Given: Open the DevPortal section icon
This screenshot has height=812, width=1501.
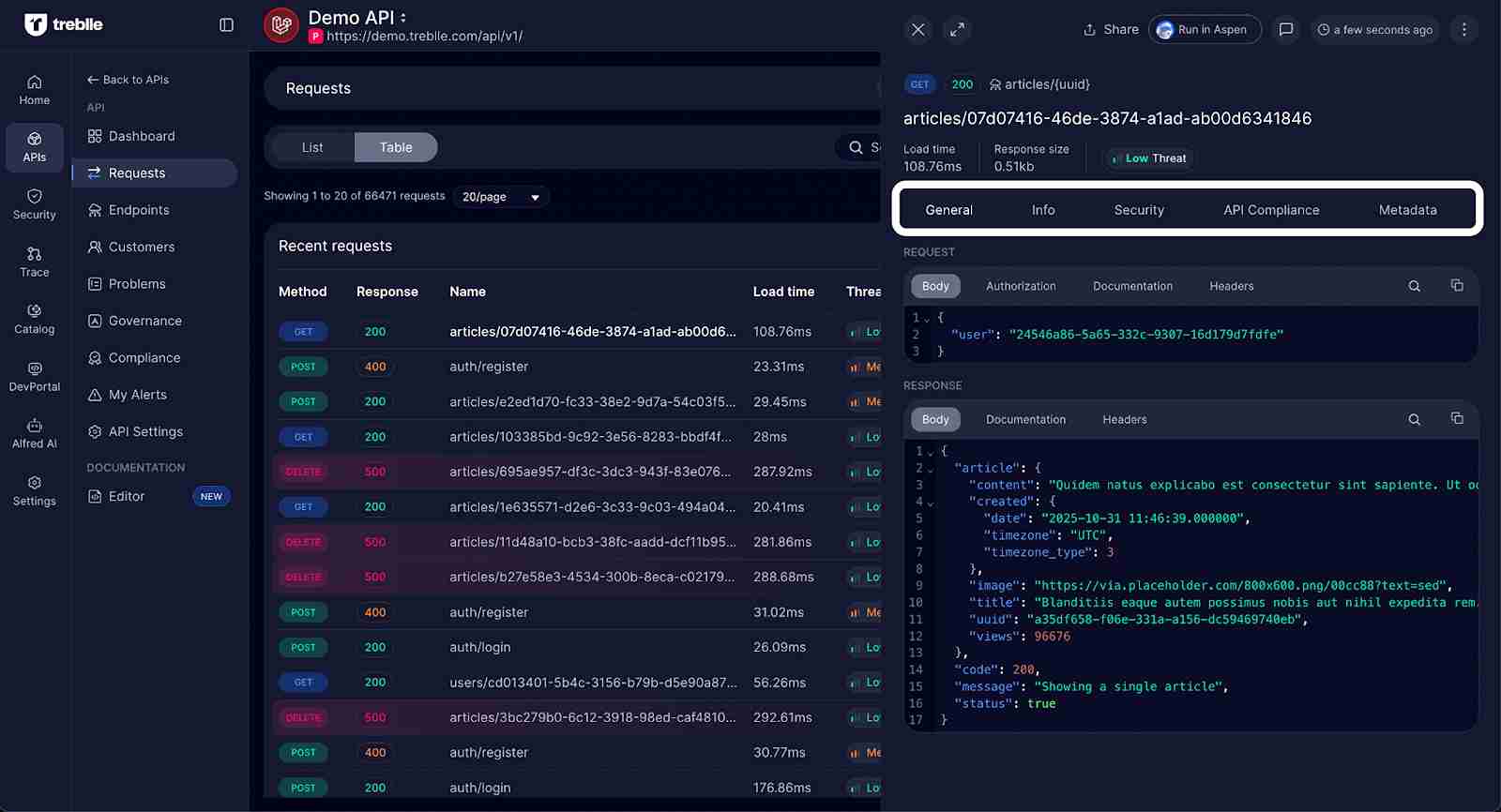Looking at the screenshot, I should pos(35,376).
